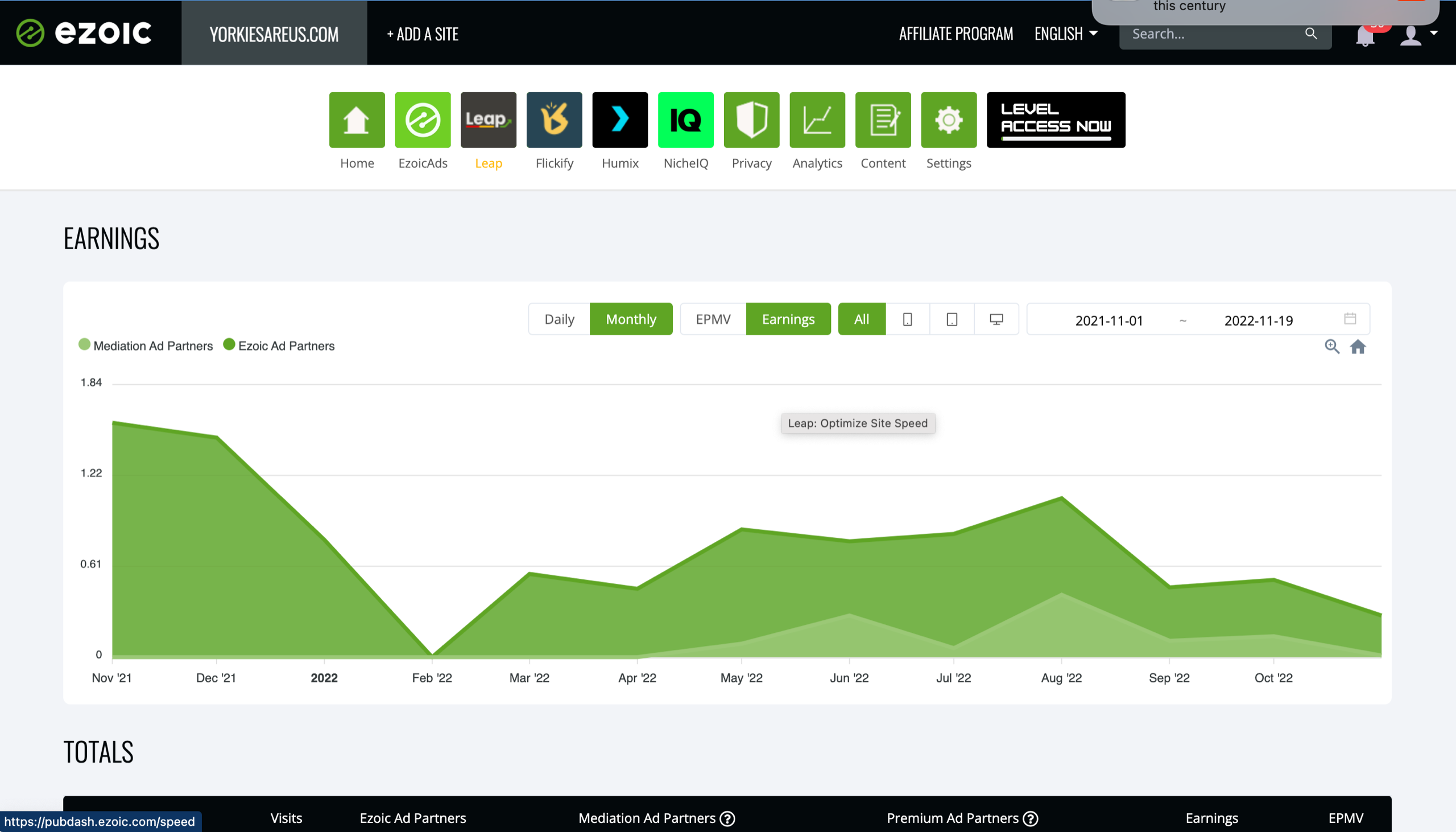Viewport: 1456px width, 832px height.
Task: Open the user account menu
Action: point(1418,35)
